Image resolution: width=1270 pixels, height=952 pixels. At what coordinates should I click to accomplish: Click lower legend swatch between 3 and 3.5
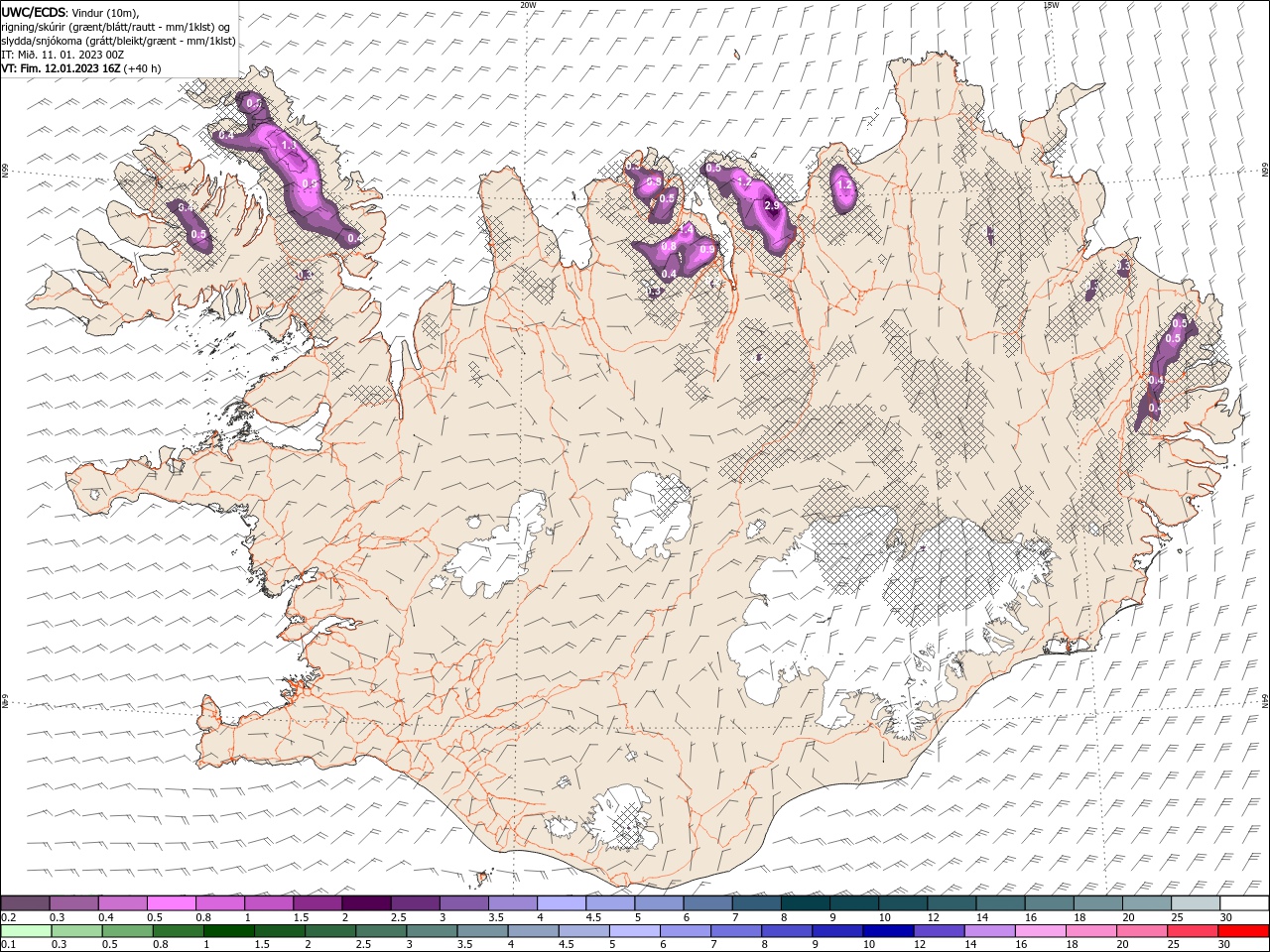[433, 931]
